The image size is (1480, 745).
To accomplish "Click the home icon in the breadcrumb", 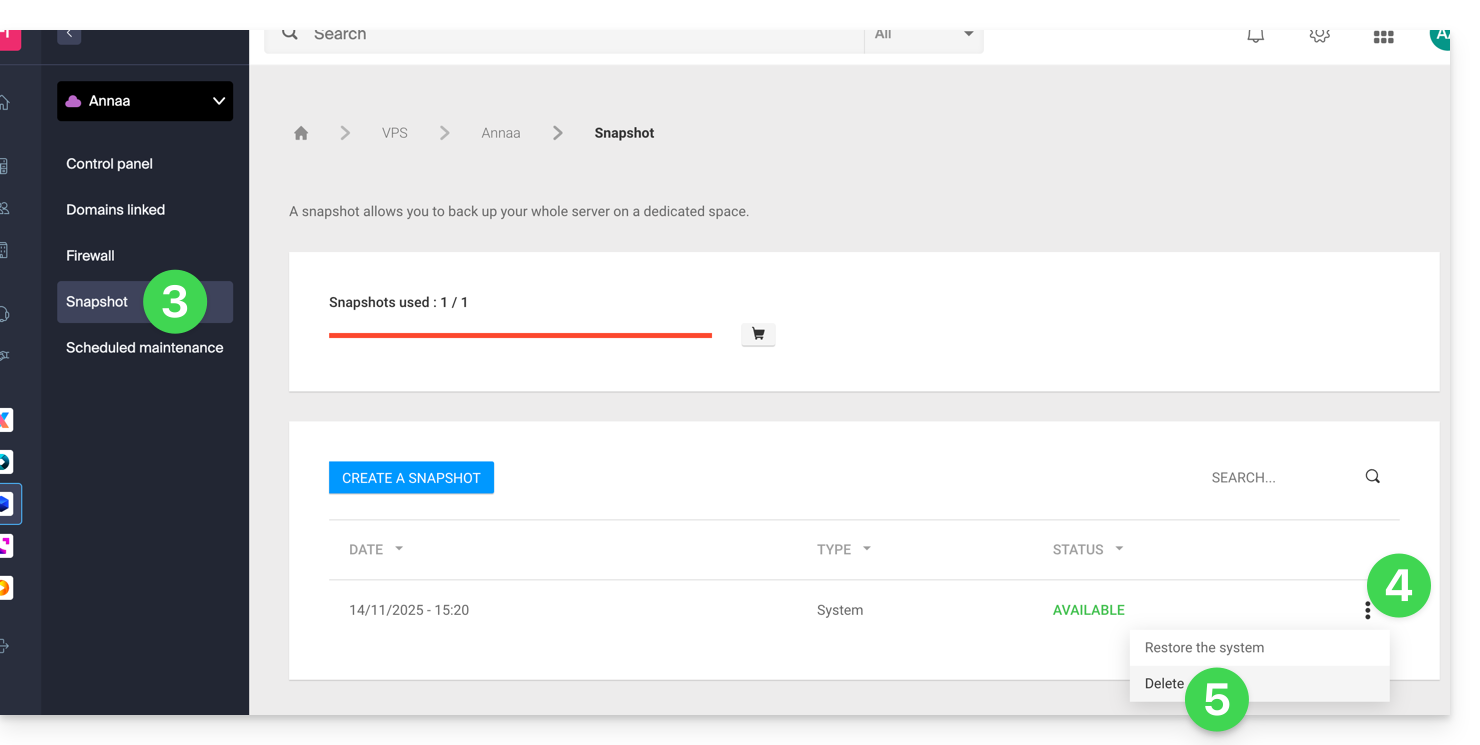I will click(x=301, y=133).
